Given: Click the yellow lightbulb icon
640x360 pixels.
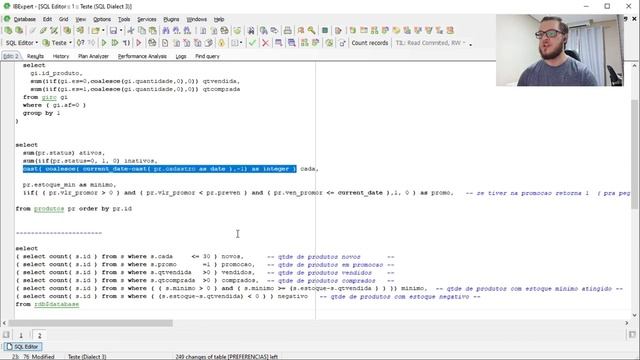Looking at the screenshot, I should [221, 43].
